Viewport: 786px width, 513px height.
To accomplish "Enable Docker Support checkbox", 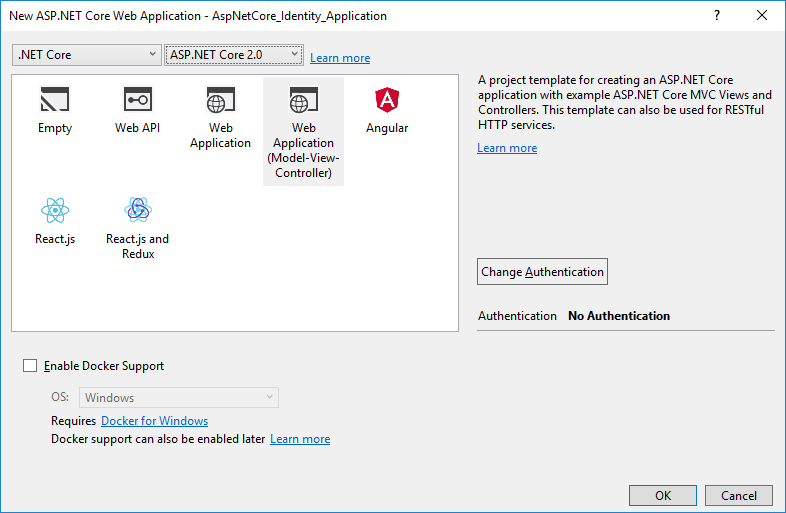I will [30, 366].
